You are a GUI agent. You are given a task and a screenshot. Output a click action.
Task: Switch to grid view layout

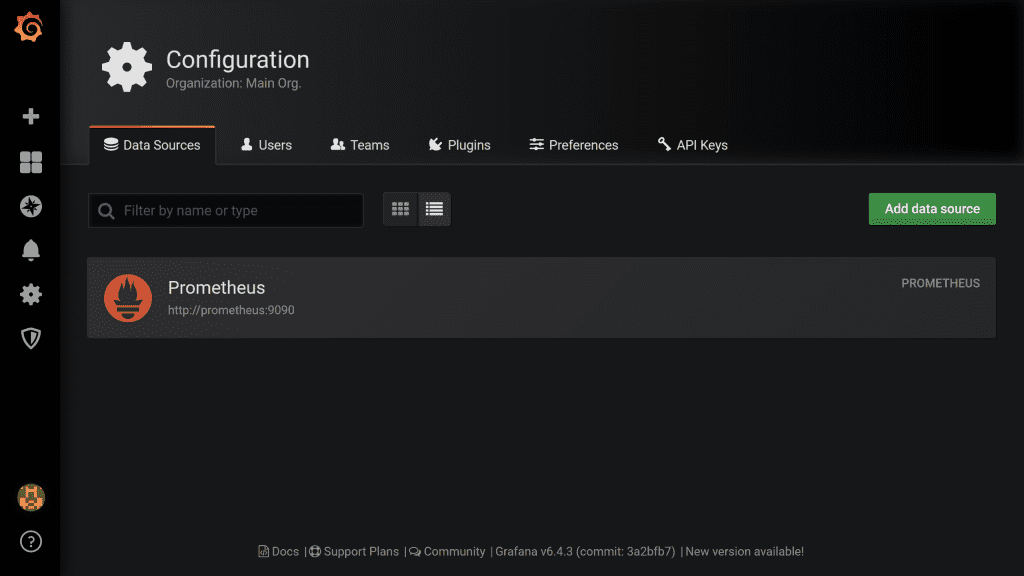400,210
